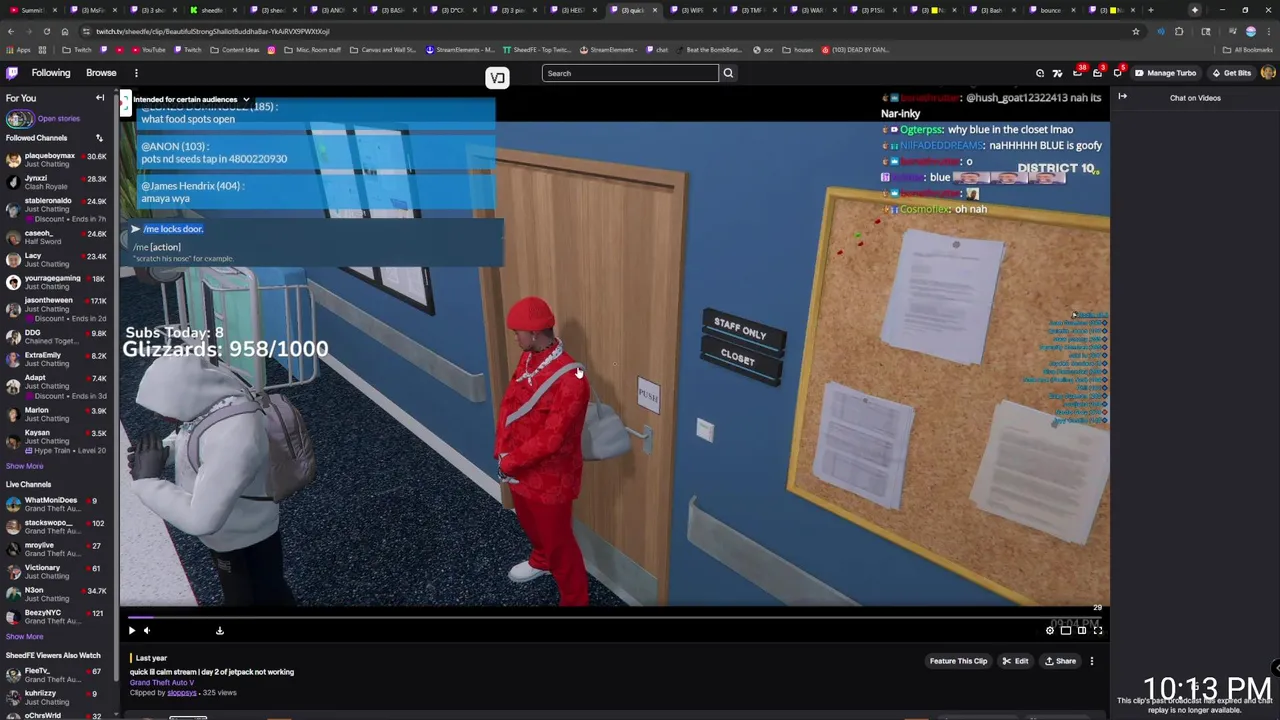The height and width of the screenshot is (720, 1280).
Task: Collapse the For You sidebar
Action: tap(100, 98)
